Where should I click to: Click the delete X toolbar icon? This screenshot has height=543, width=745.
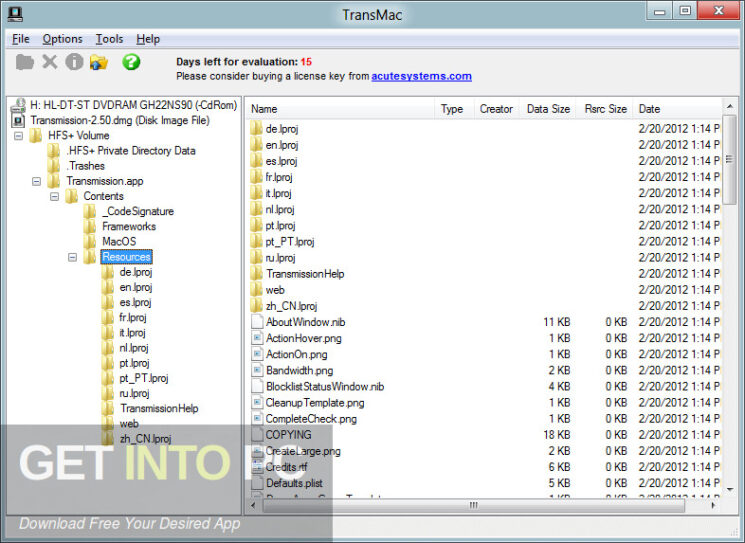pyautogui.click(x=50, y=62)
